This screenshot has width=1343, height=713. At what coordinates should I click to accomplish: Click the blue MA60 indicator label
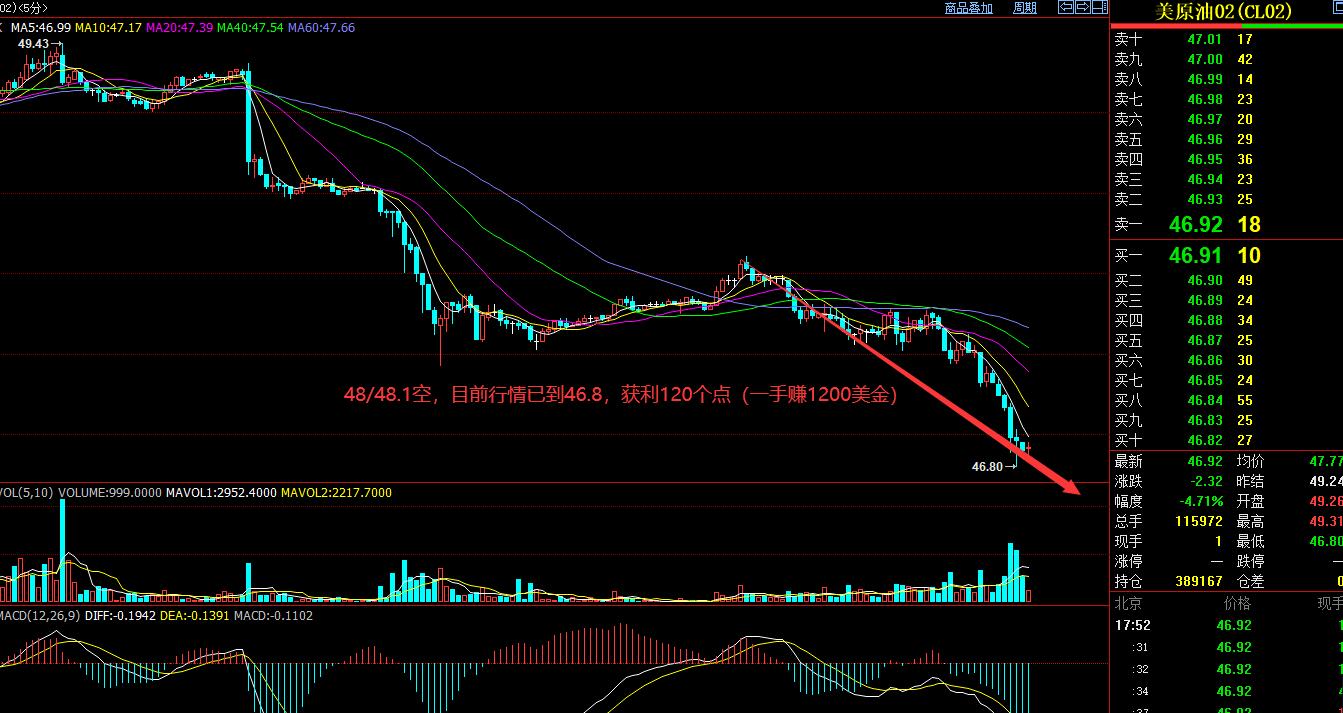click(321, 27)
